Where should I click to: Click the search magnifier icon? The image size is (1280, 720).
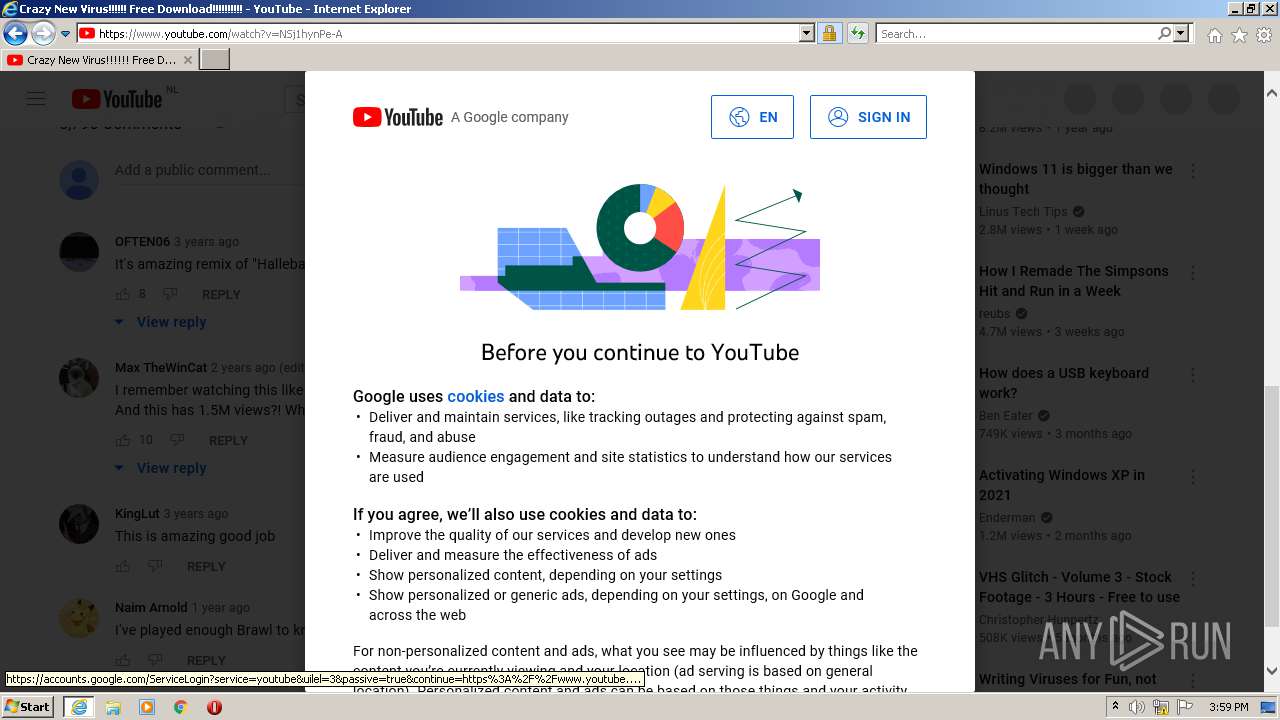(1164, 34)
